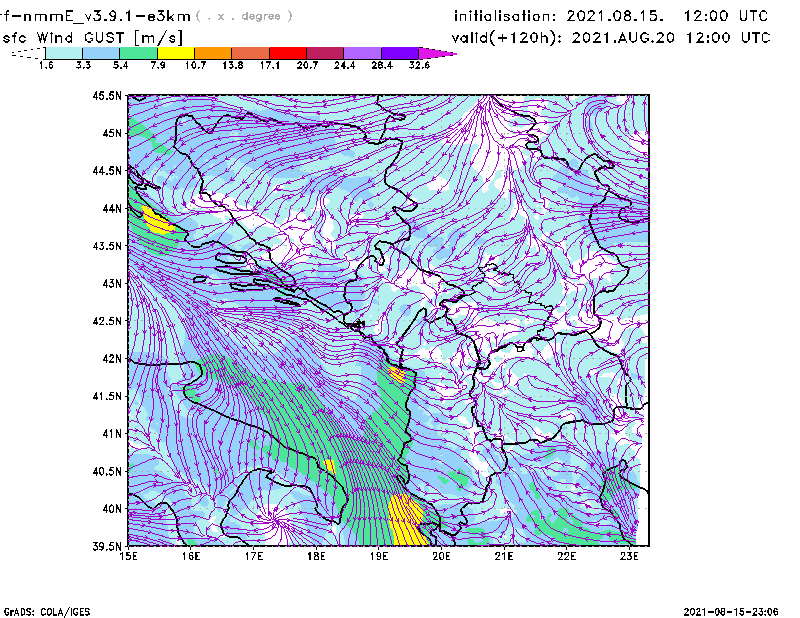Click the 'sfc Wind GUST [m/s]' title
This screenshot has height=618, width=800.
[x=92, y=38]
